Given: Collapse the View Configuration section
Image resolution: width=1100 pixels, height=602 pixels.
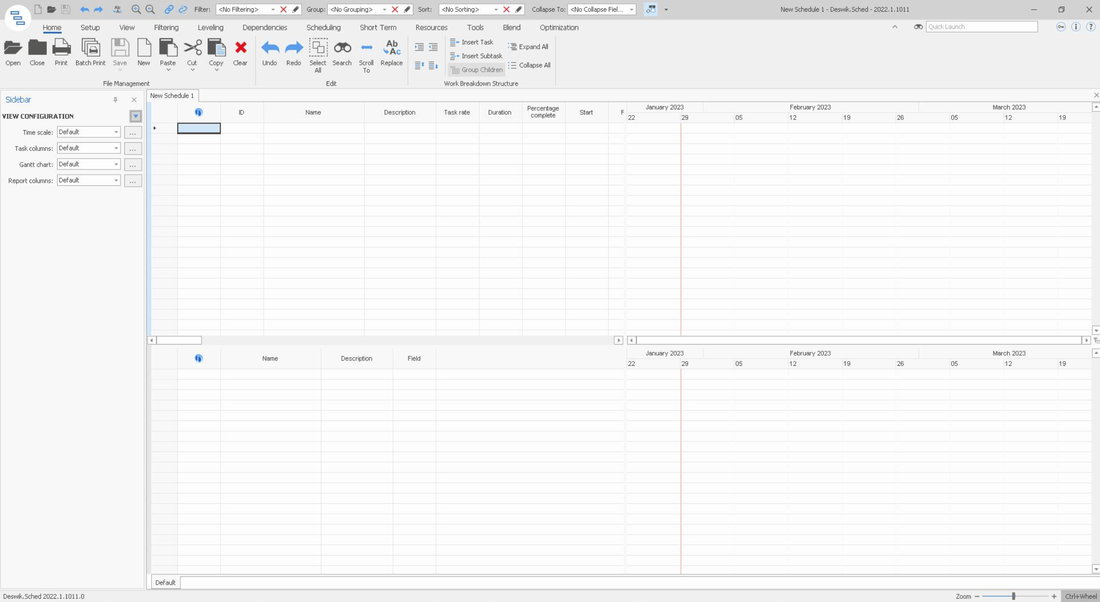Looking at the screenshot, I should [135, 116].
